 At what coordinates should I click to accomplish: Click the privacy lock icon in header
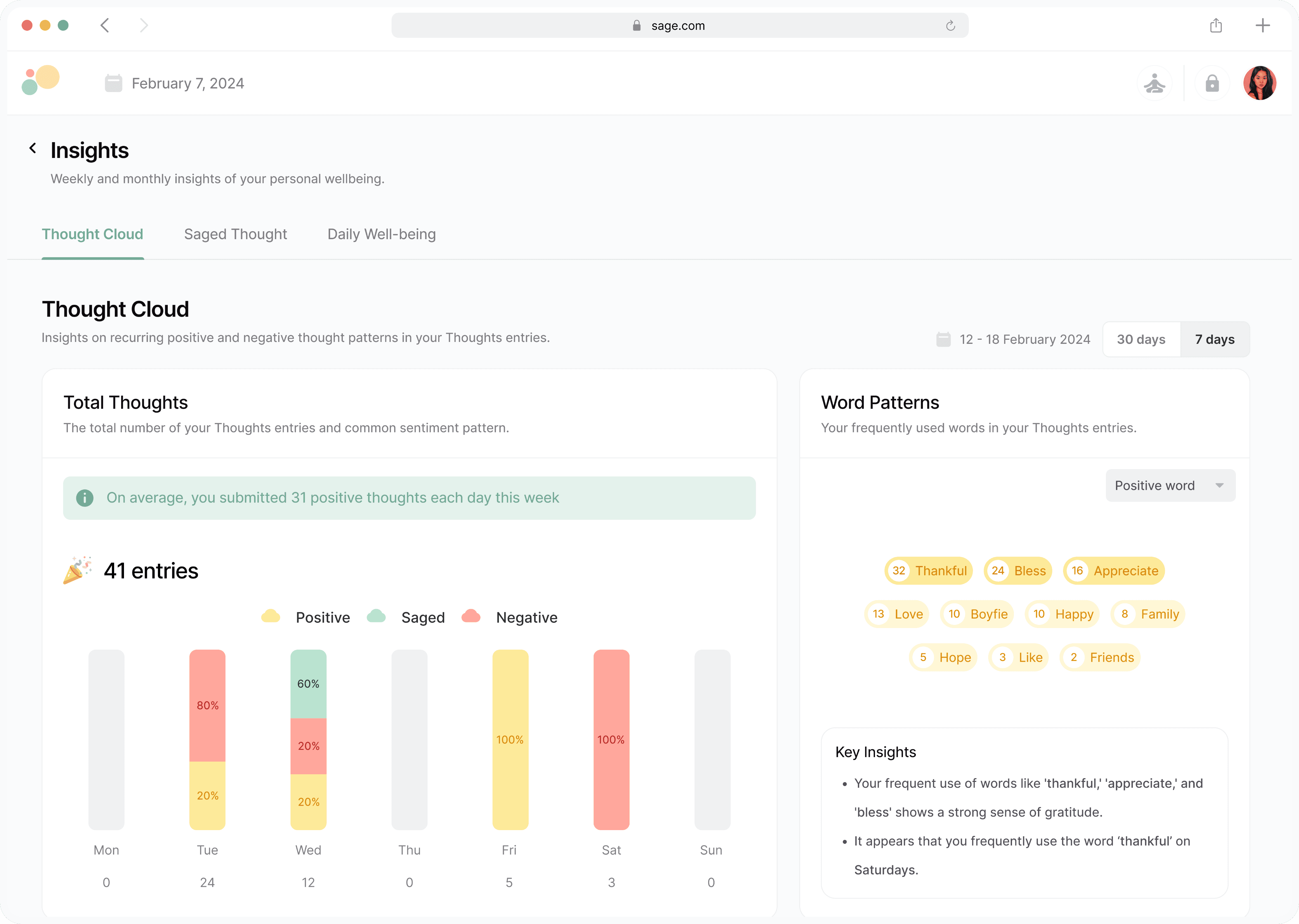click(x=1212, y=84)
